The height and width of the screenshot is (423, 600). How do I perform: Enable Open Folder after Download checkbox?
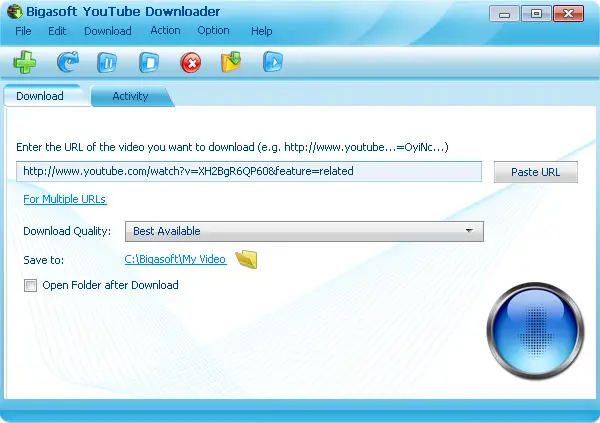tap(30, 285)
